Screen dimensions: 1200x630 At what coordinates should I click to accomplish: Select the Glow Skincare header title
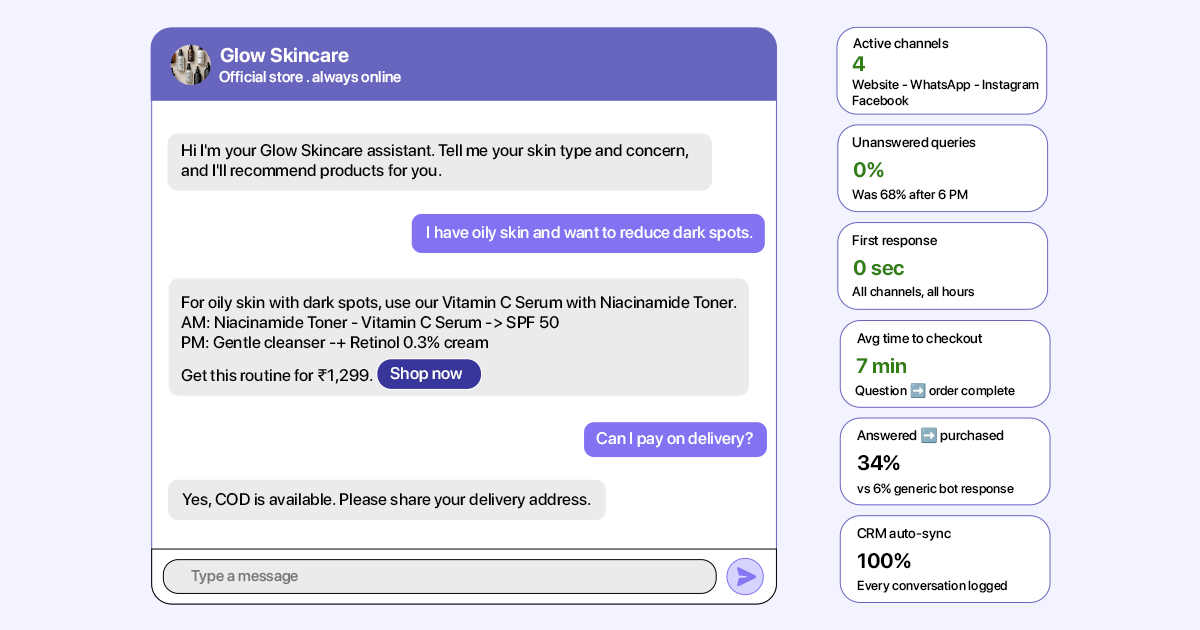284,55
